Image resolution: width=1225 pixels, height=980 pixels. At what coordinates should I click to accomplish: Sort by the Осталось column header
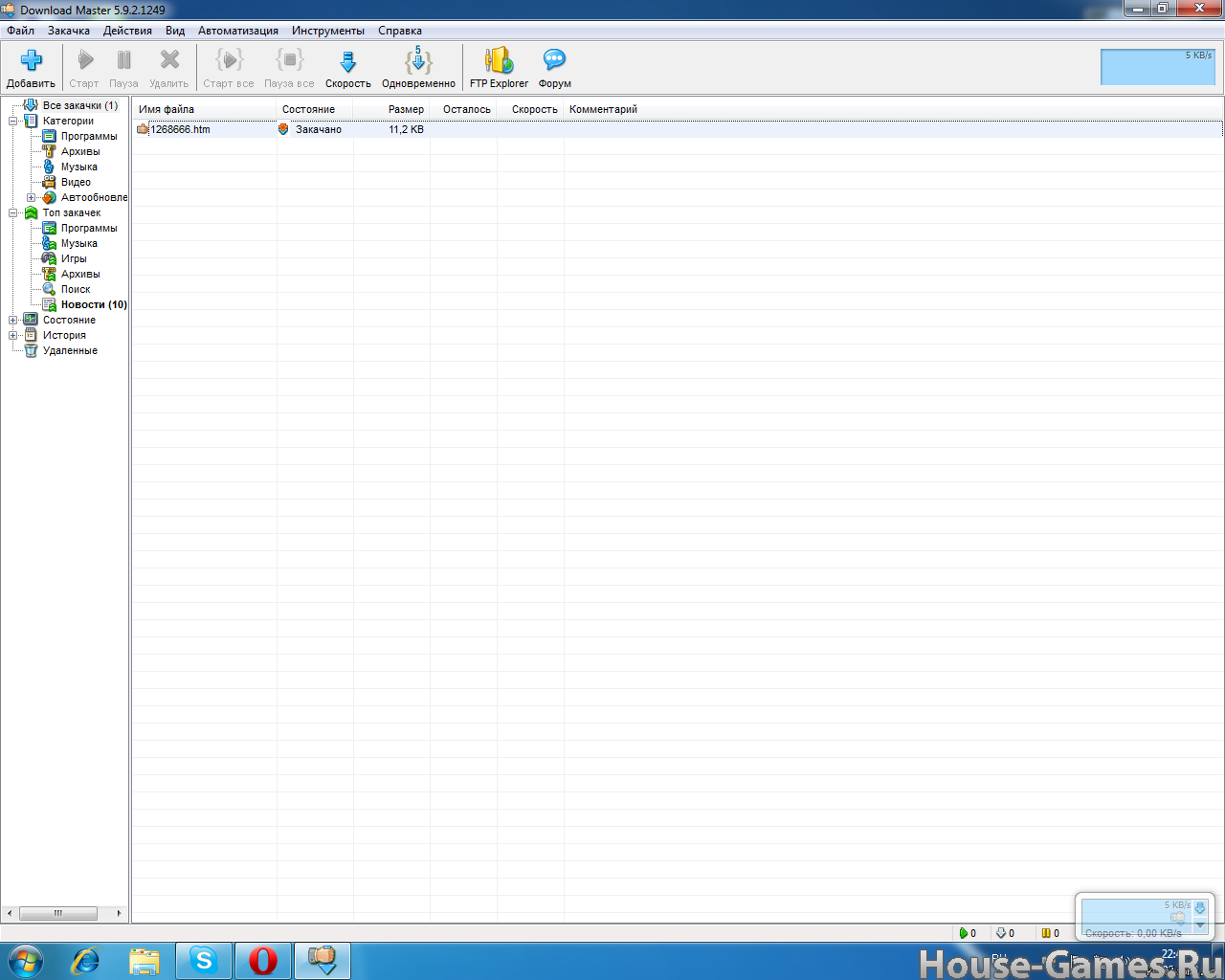point(463,109)
